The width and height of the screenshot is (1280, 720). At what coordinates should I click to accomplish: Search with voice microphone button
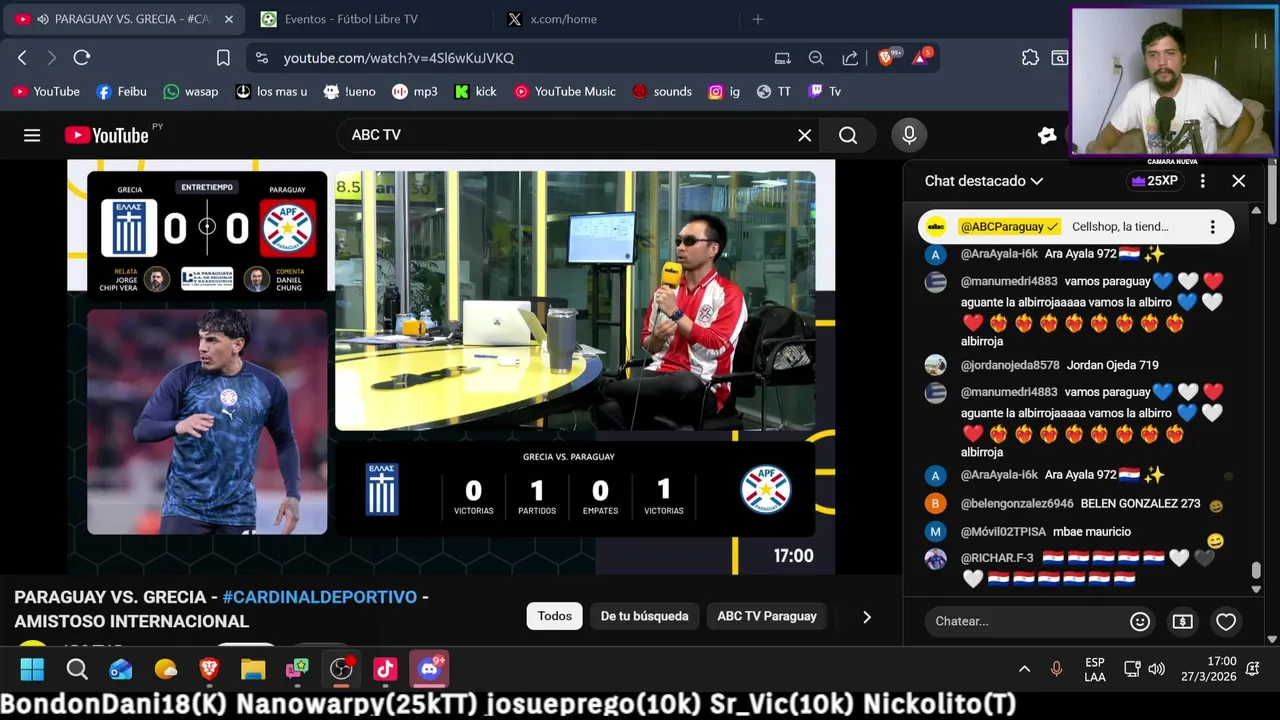909,134
